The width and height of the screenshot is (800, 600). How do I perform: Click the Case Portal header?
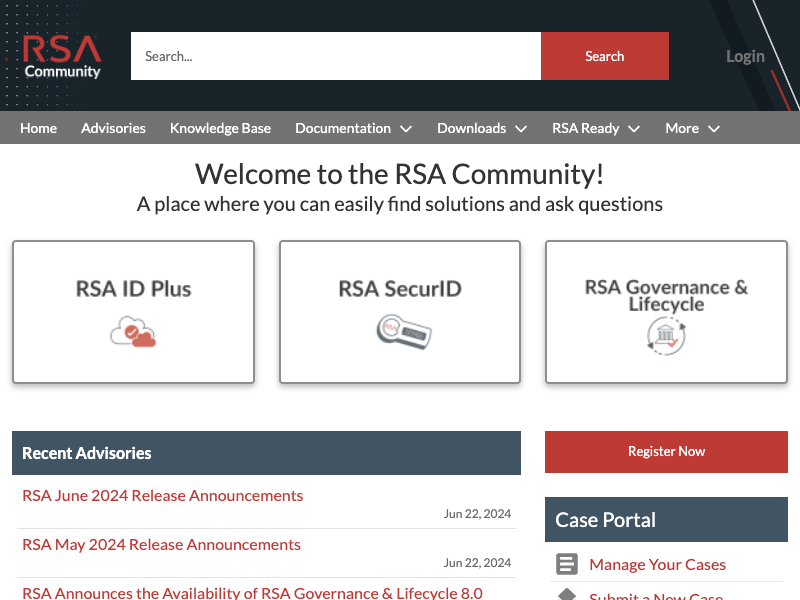(666, 519)
